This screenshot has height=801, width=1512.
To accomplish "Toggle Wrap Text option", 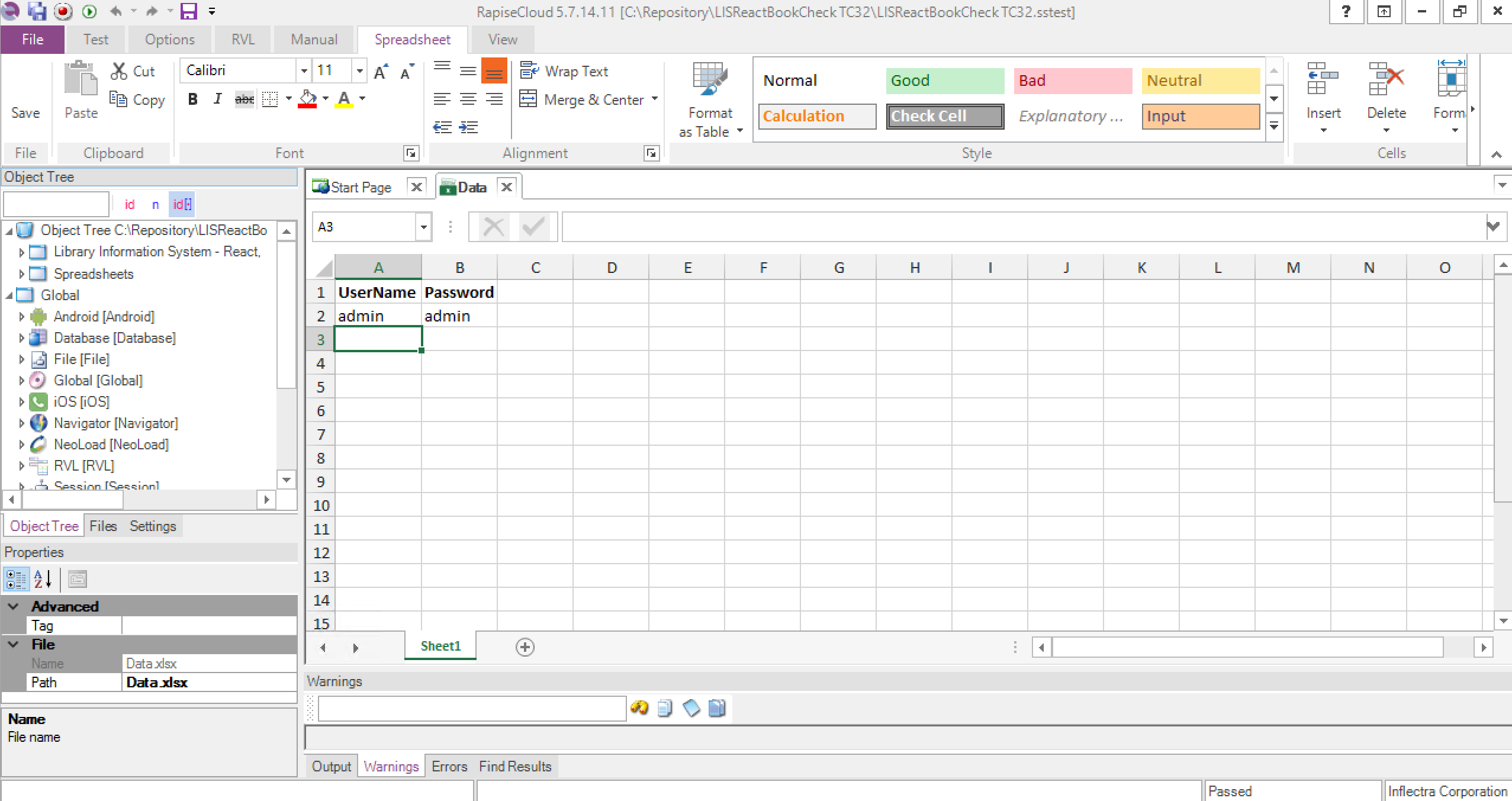I will point(564,71).
